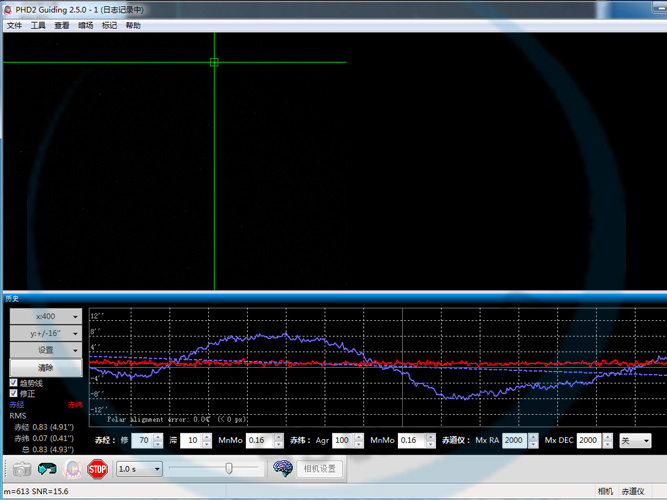Increase the 赤经 修 value with up arrow
The height and width of the screenshot is (500, 667).
coord(160,437)
